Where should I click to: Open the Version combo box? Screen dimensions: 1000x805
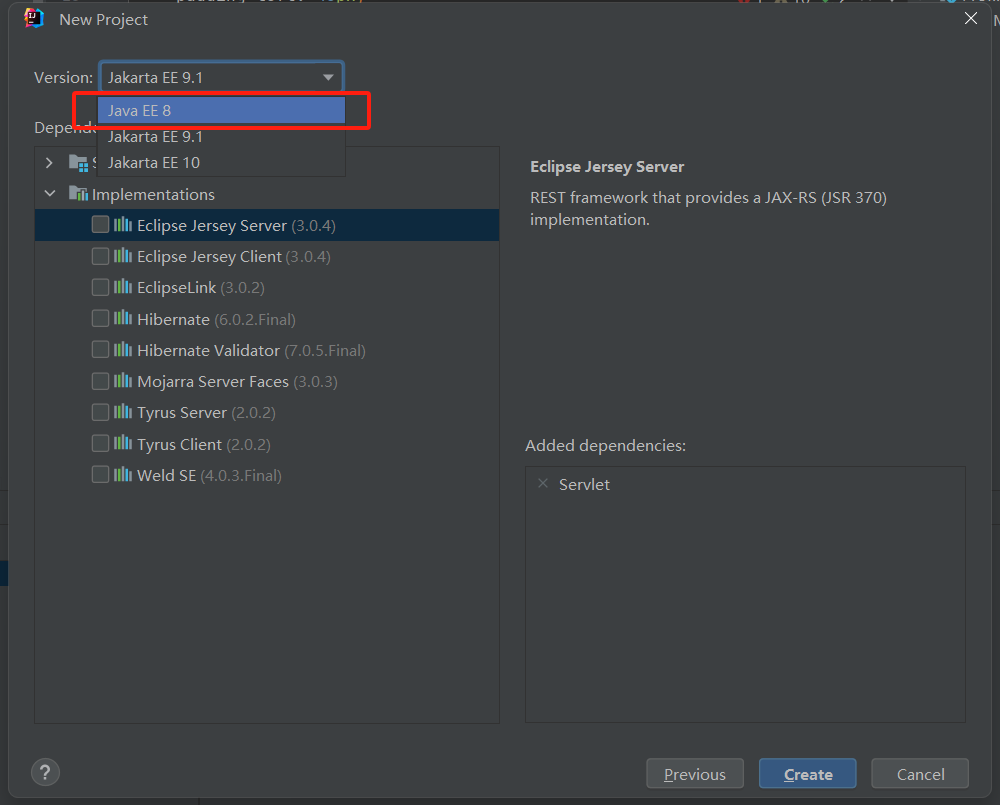[x=221, y=77]
